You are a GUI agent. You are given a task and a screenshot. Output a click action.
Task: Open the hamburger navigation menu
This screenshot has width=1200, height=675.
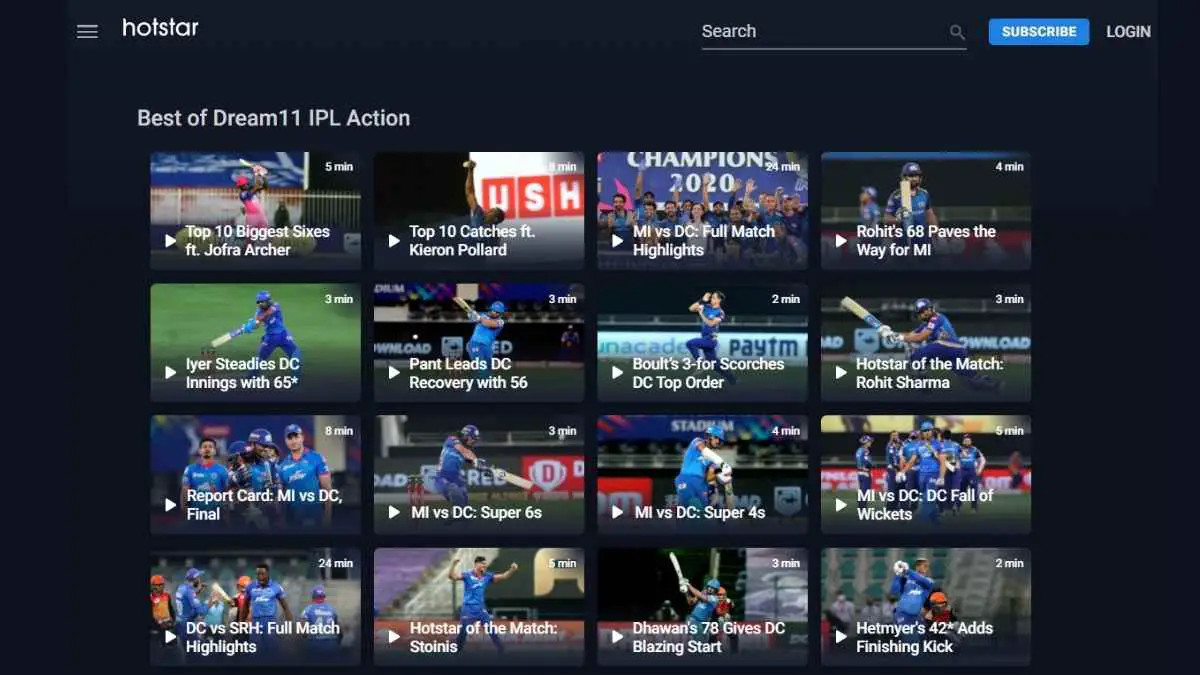87,31
